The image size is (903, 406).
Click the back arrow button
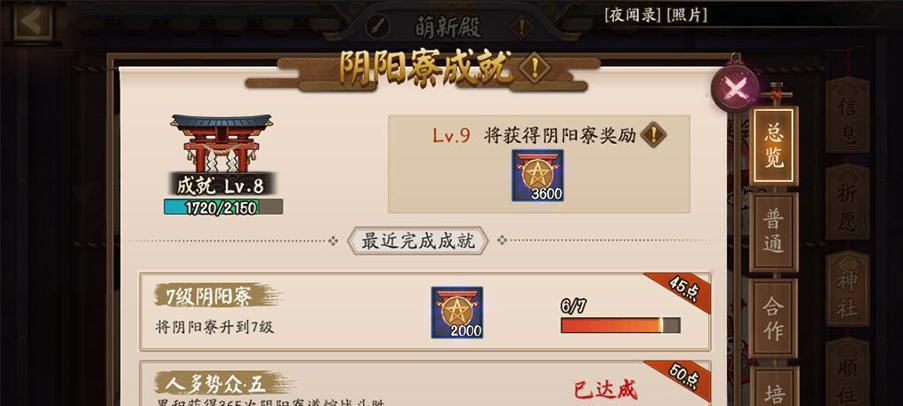[x=33, y=22]
